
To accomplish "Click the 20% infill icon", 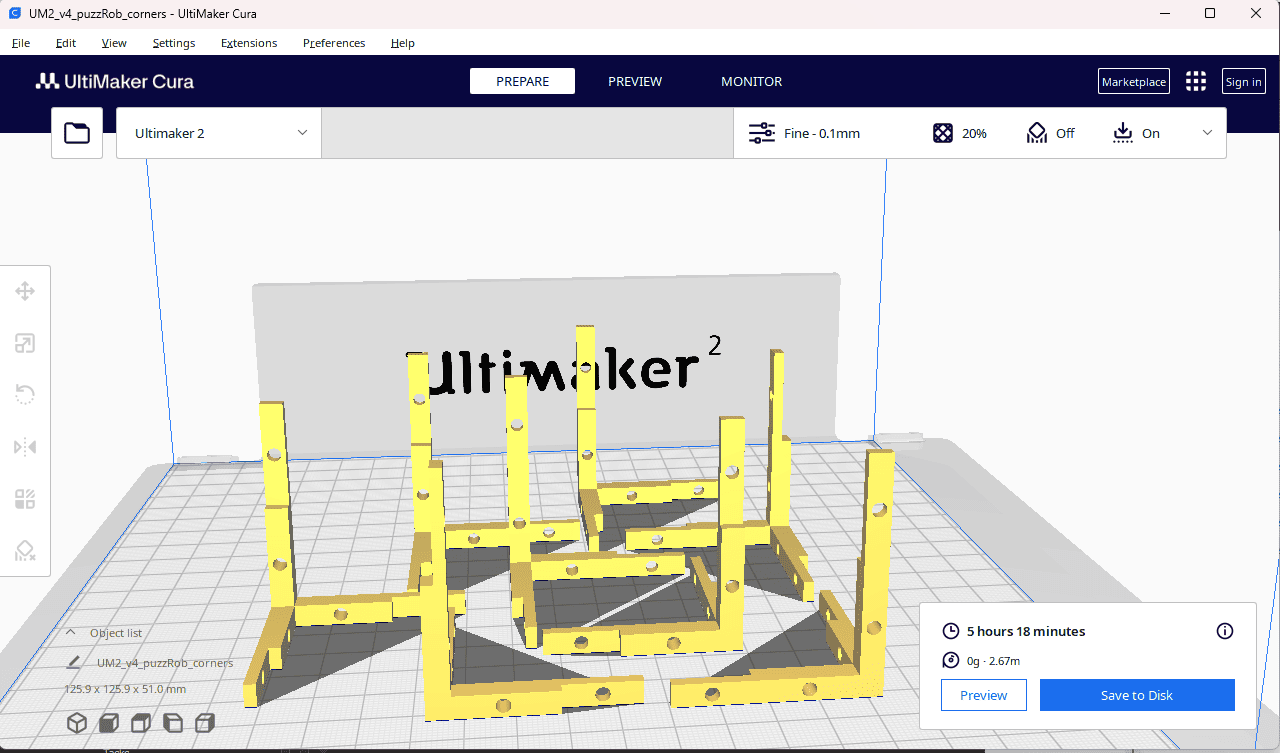I will point(943,133).
